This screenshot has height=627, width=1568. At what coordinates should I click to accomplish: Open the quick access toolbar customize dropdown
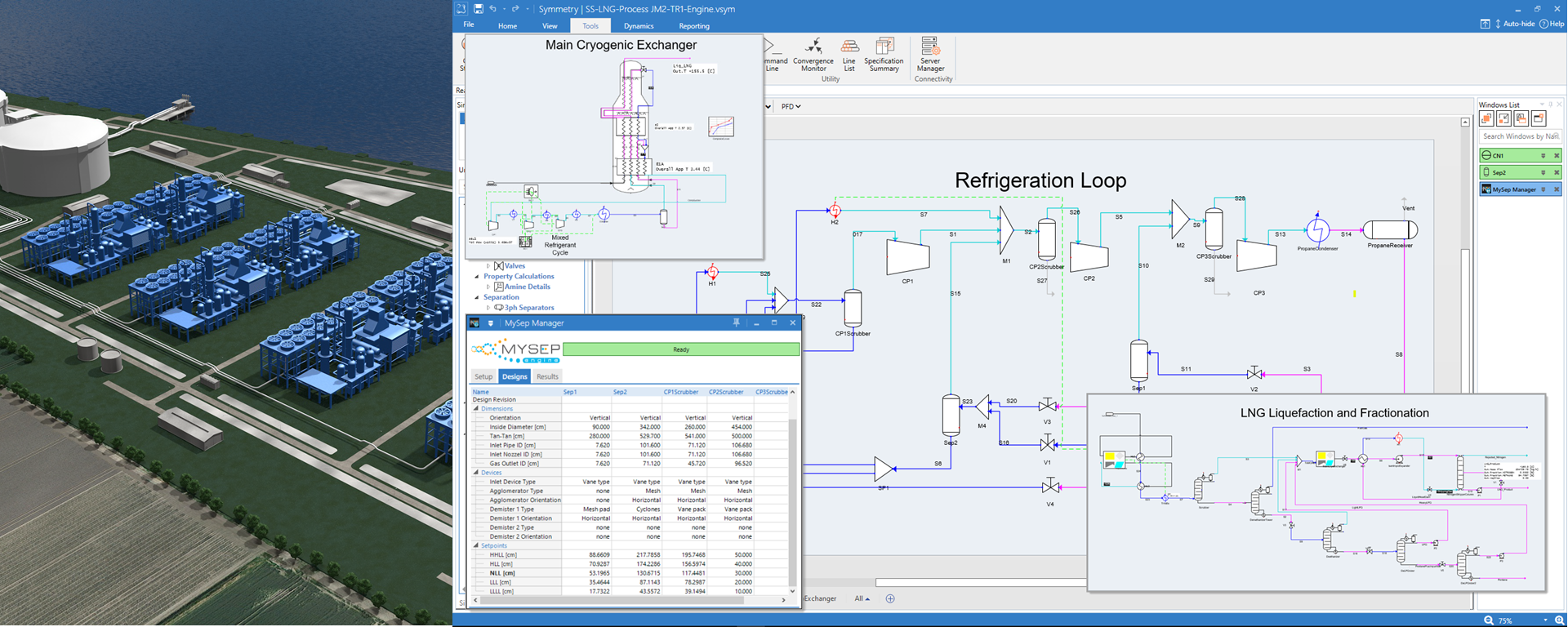pyautogui.click(x=528, y=9)
